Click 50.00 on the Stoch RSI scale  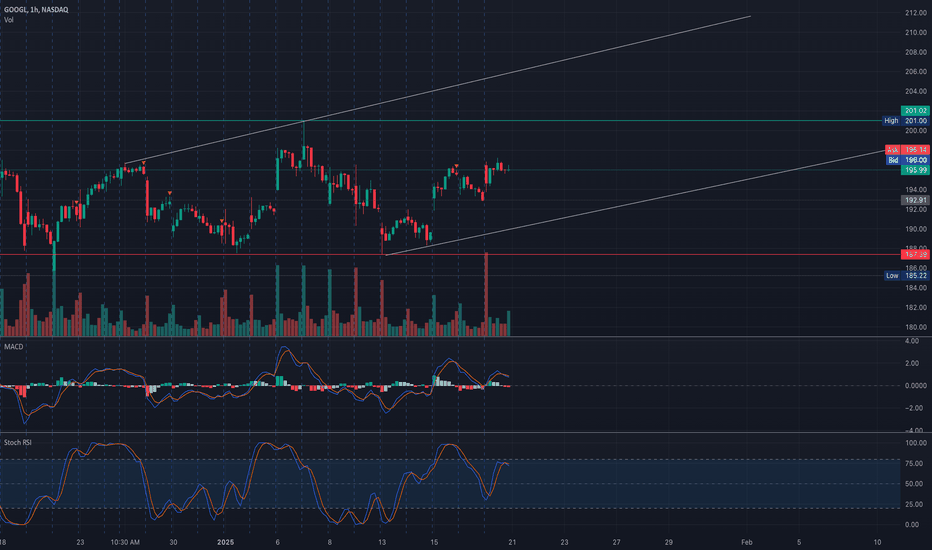(x=915, y=484)
